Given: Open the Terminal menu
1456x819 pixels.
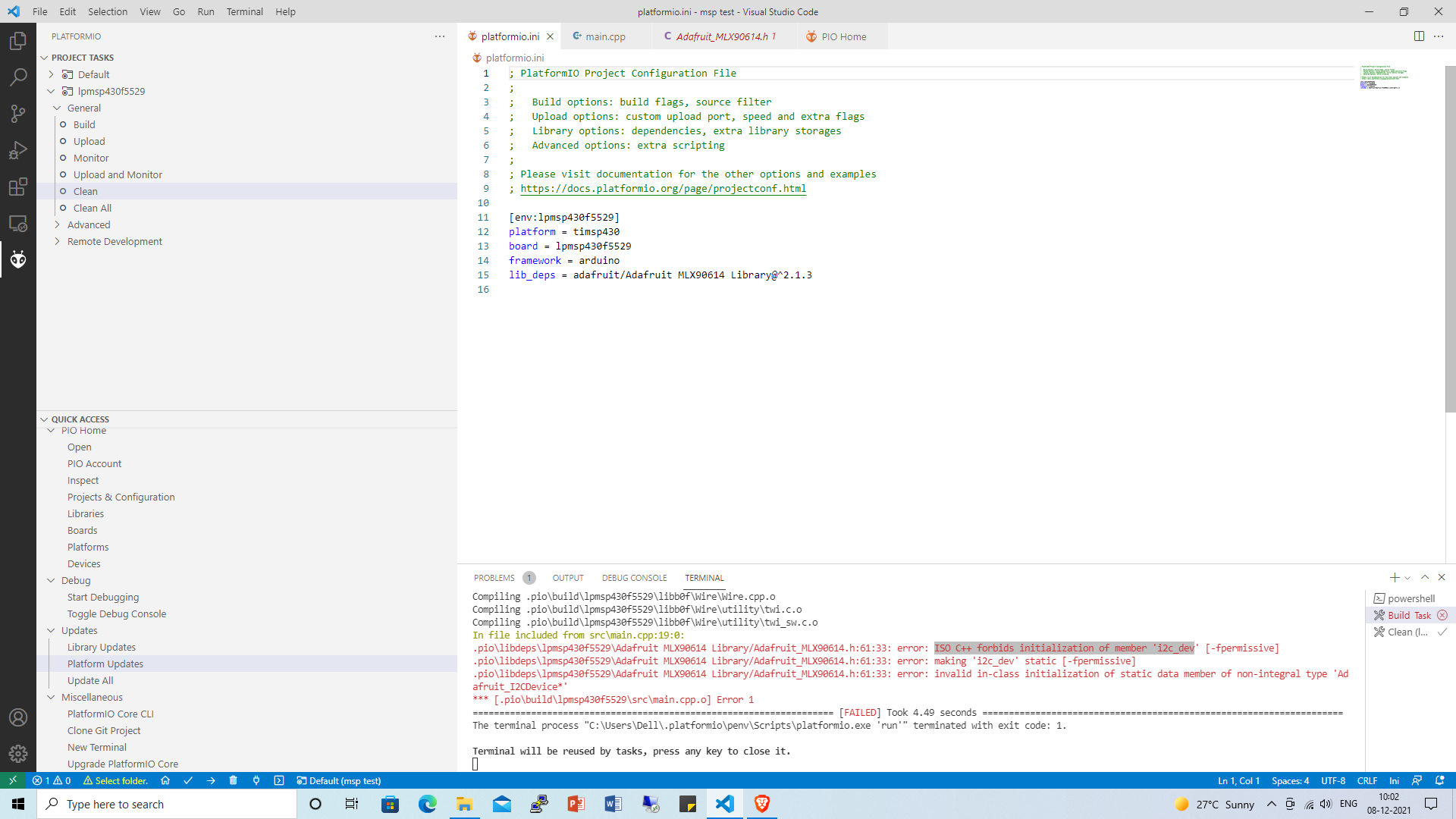Looking at the screenshot, I should click(x=244, y=11).
